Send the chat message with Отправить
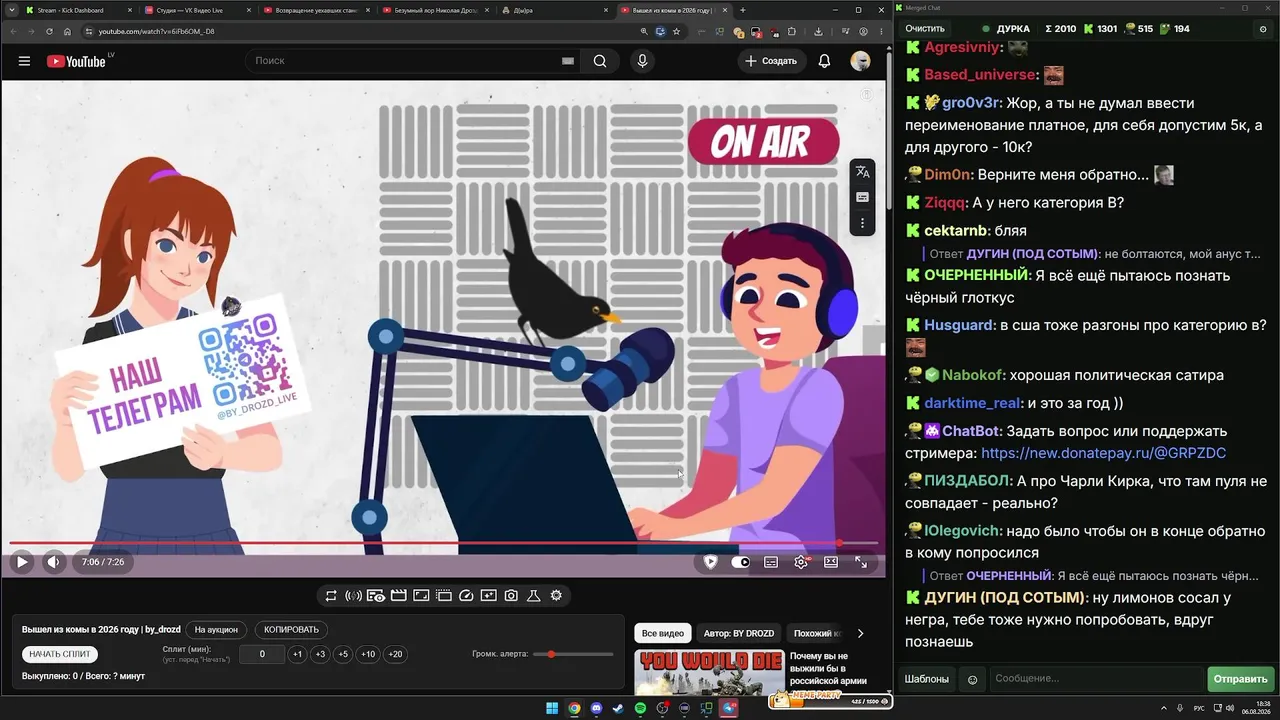This screenshot has height=720, width=1280. [1240, 679]
